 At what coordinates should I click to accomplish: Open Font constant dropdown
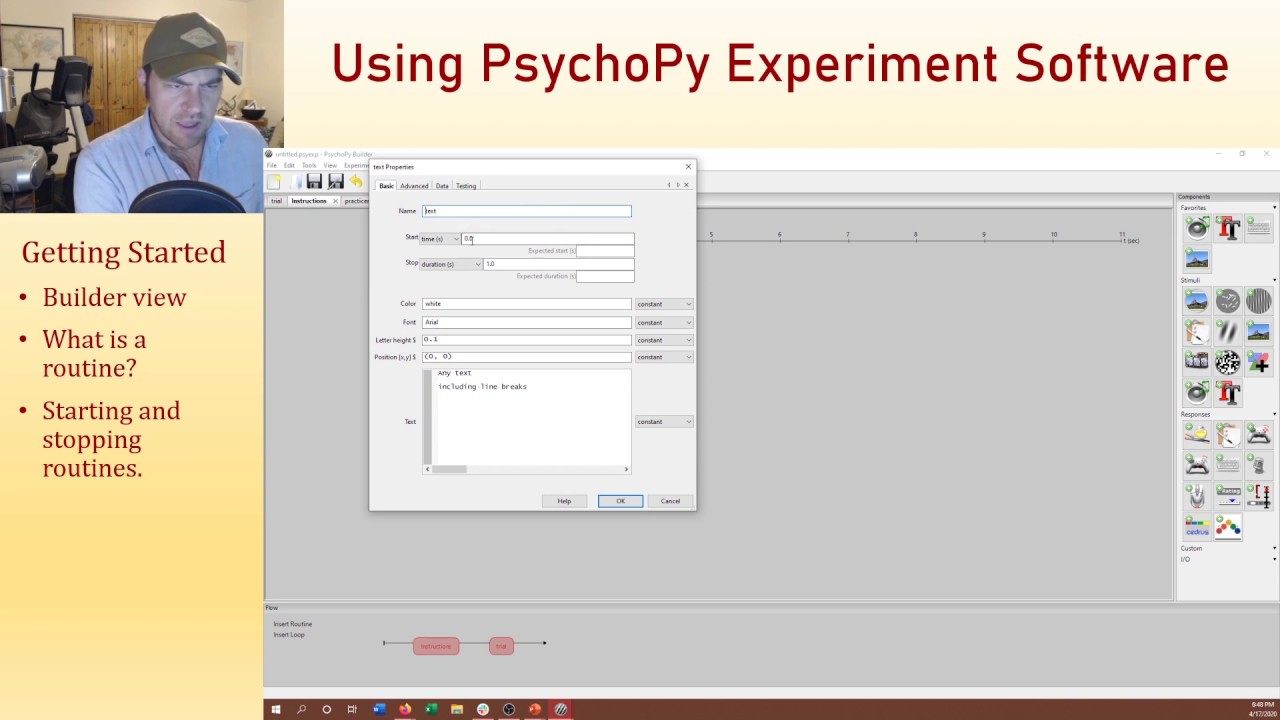tap(664, 322)
